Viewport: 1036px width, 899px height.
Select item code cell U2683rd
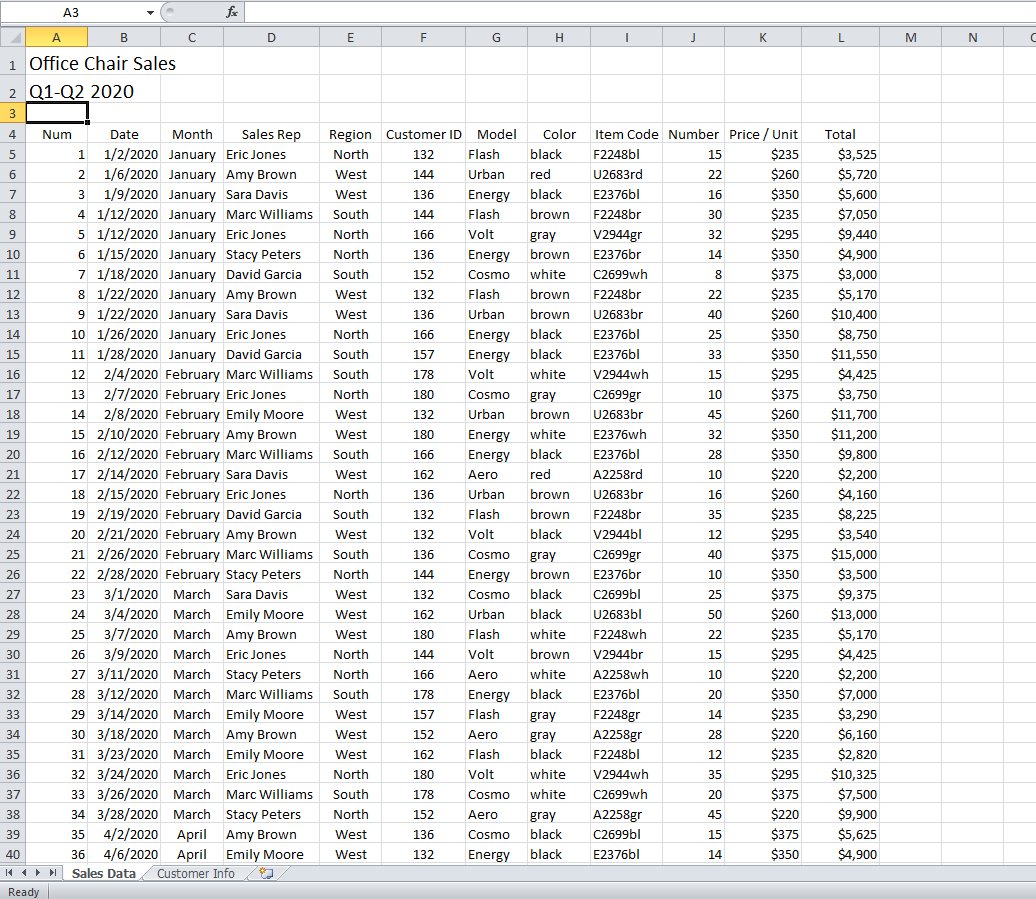[x=626, y=174]
